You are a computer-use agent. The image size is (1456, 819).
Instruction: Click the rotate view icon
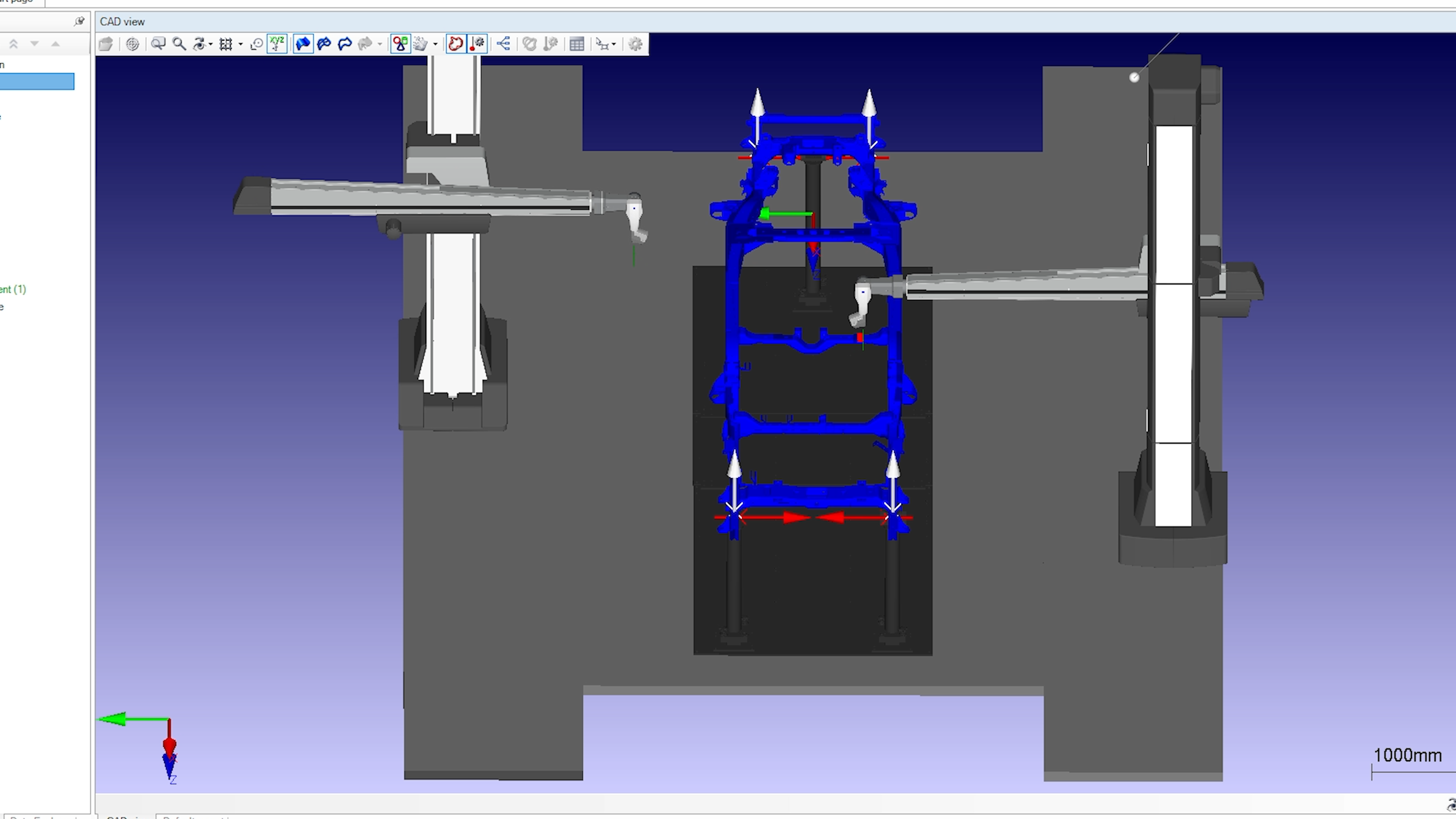pos(256,44)
